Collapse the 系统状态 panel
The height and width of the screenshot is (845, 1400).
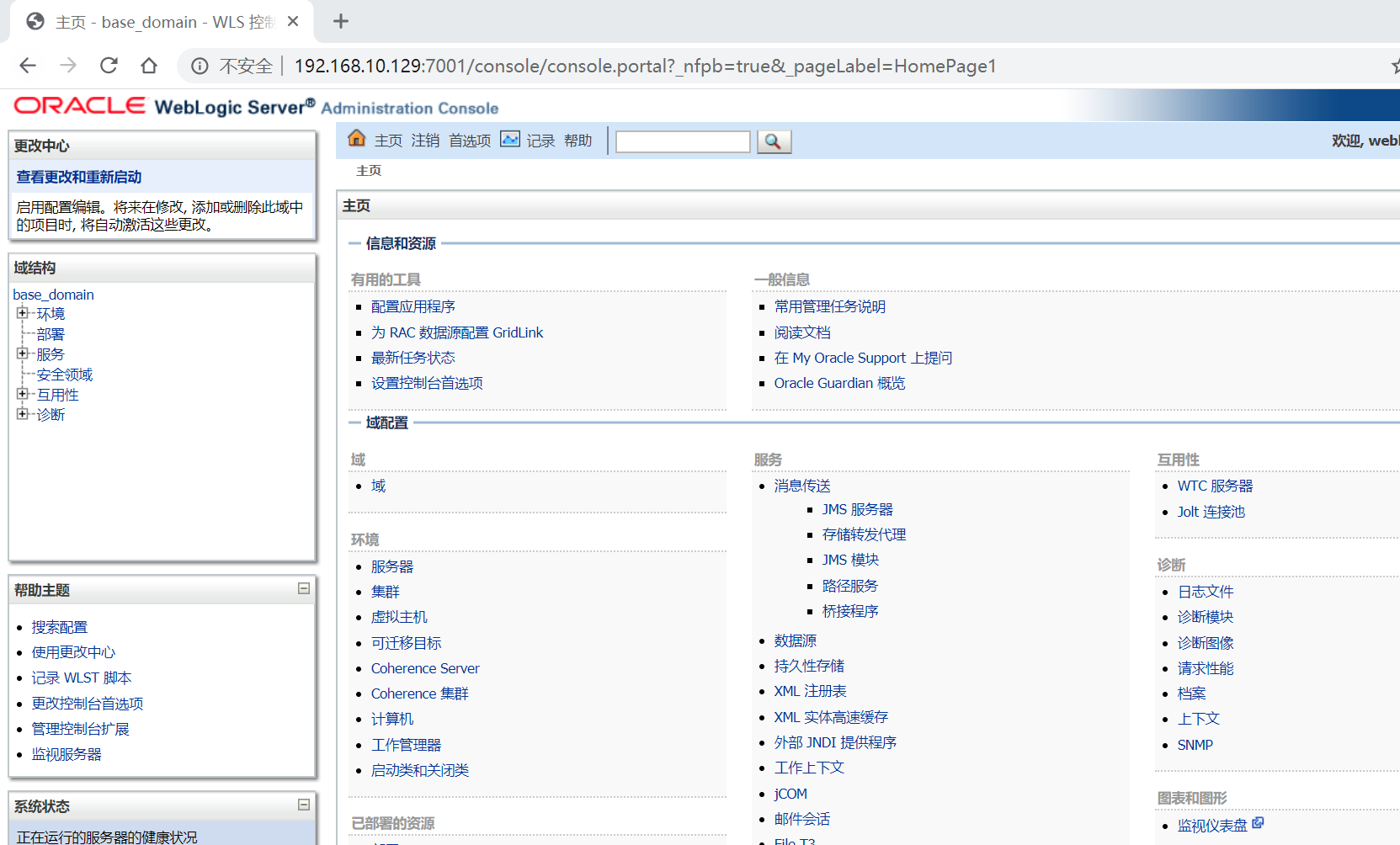304,805
